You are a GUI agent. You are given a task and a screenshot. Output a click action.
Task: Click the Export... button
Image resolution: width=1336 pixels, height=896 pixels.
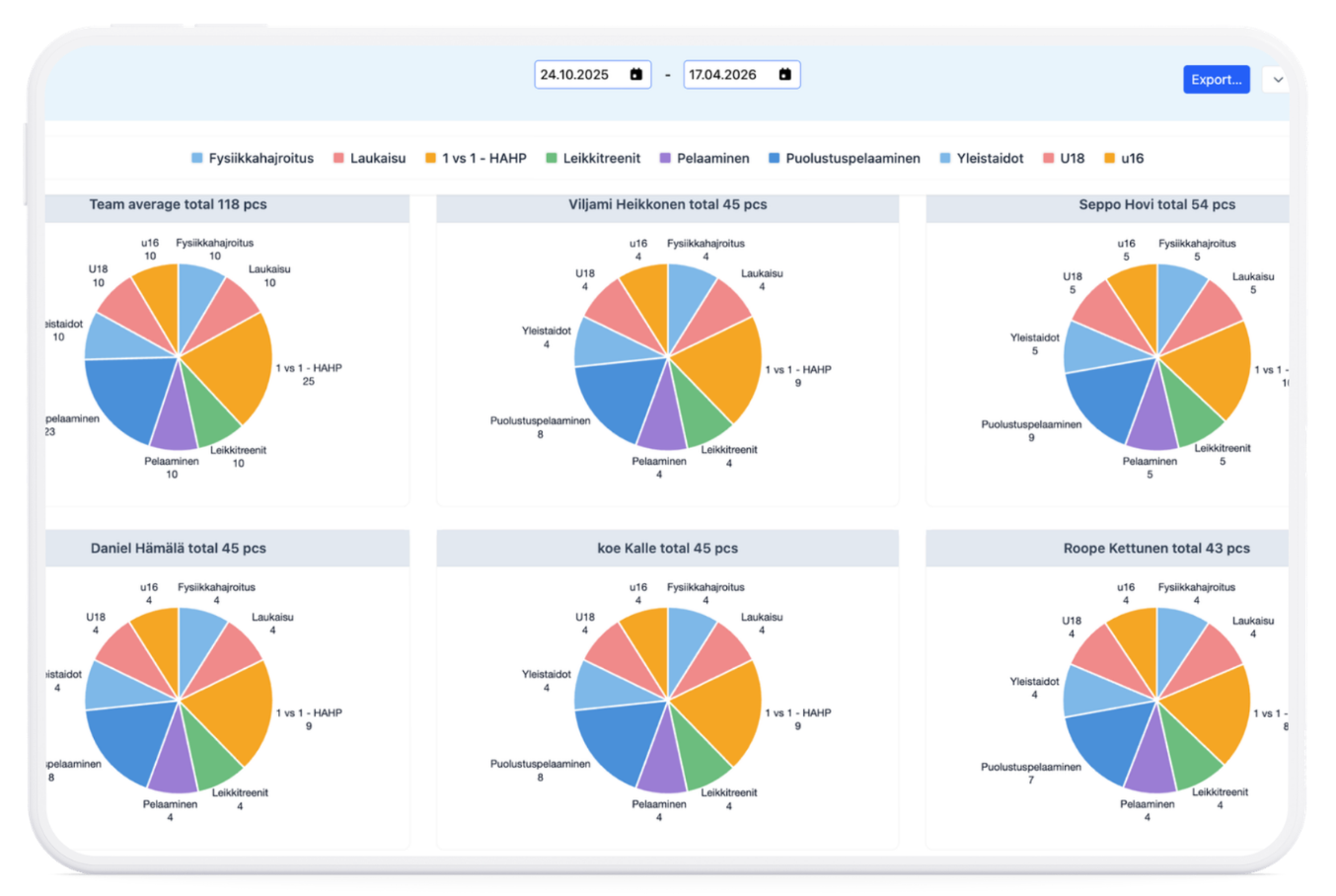1217,80
